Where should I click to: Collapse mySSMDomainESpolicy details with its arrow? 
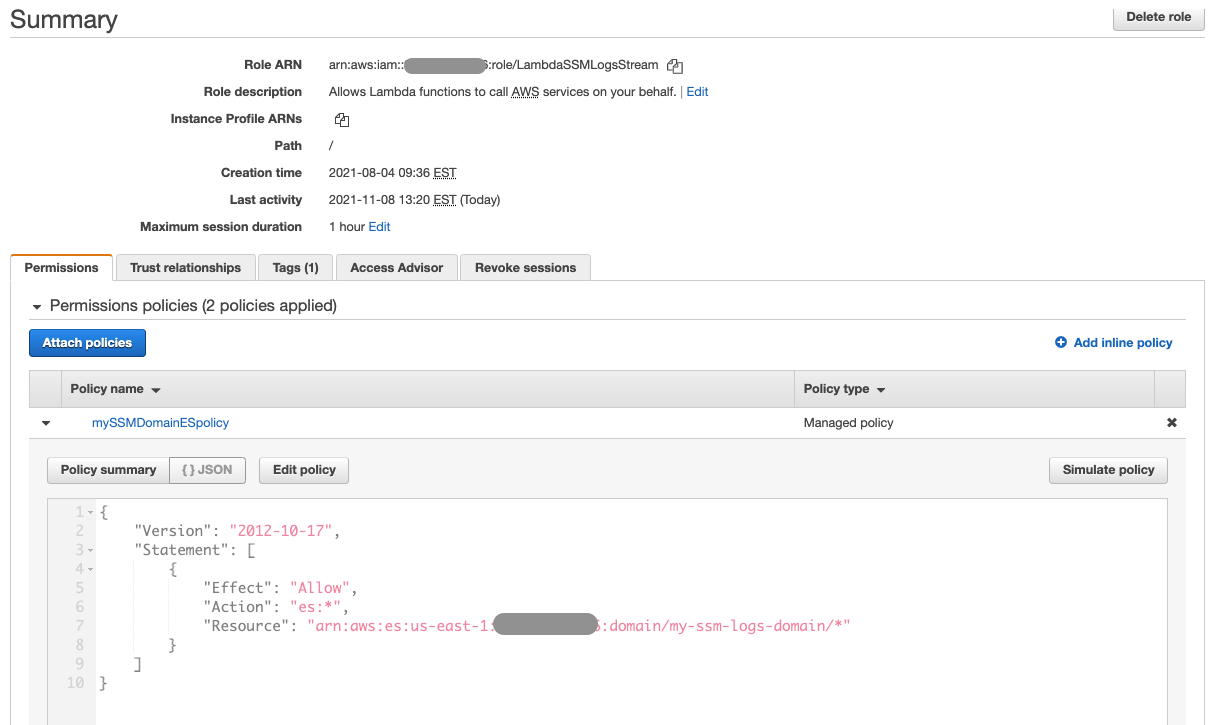click(45, 422)
